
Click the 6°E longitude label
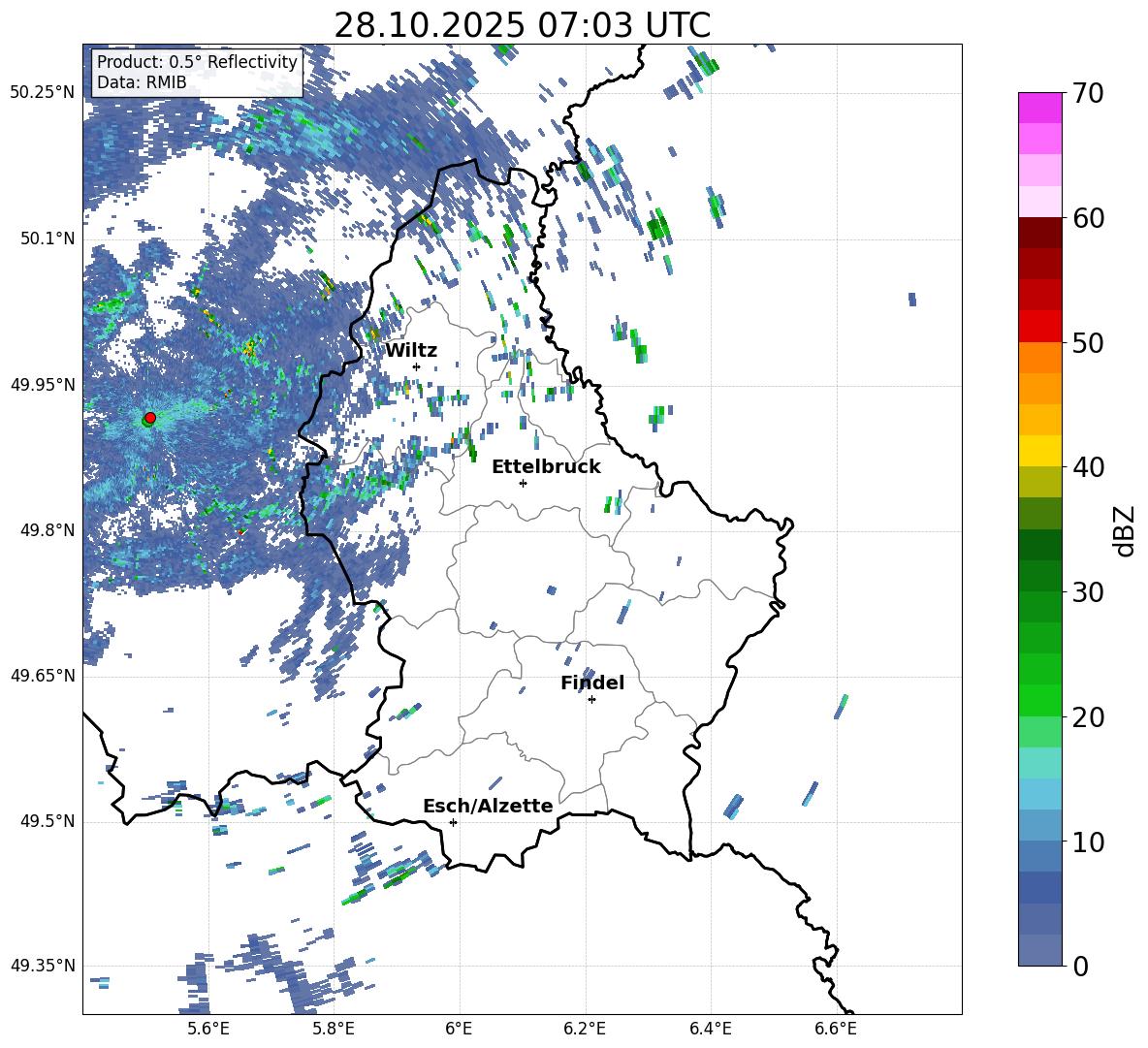[459, 1029]
